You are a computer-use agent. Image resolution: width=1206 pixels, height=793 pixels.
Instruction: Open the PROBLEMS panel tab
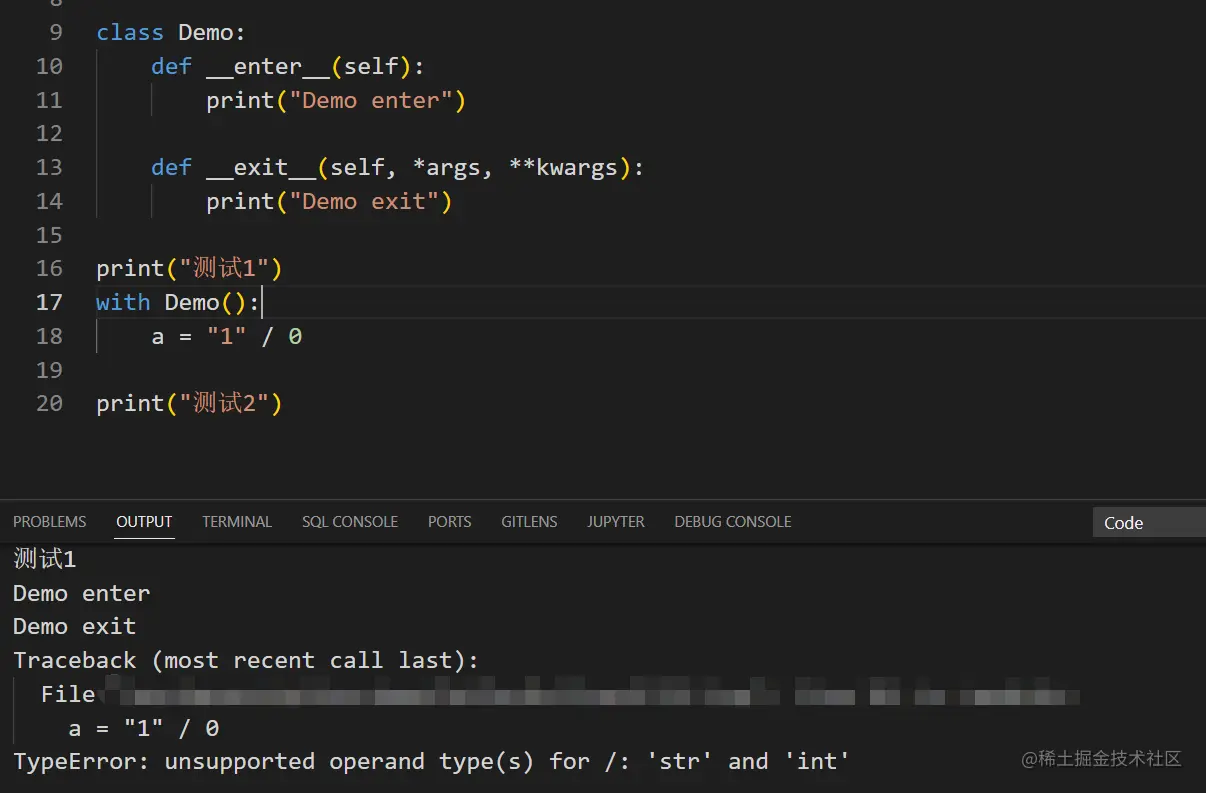50,522
